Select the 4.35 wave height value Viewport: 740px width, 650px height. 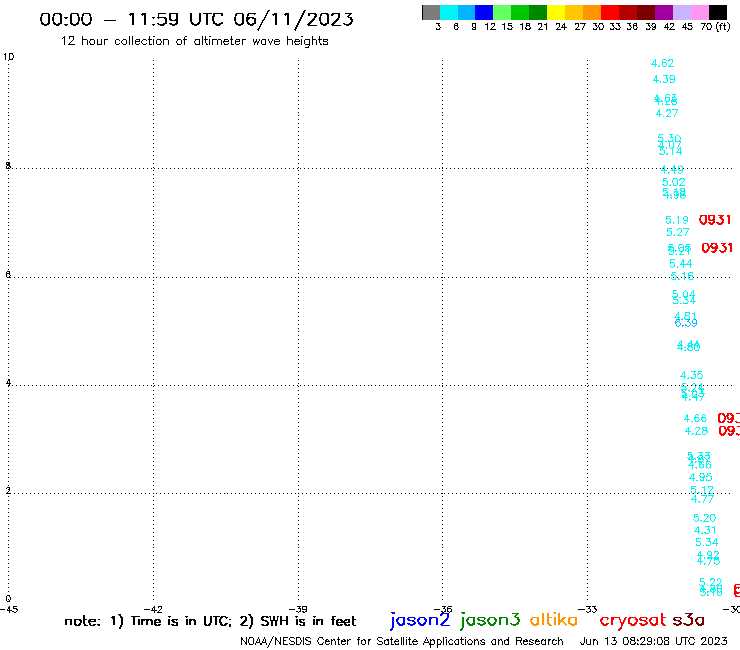click(691, 375)
